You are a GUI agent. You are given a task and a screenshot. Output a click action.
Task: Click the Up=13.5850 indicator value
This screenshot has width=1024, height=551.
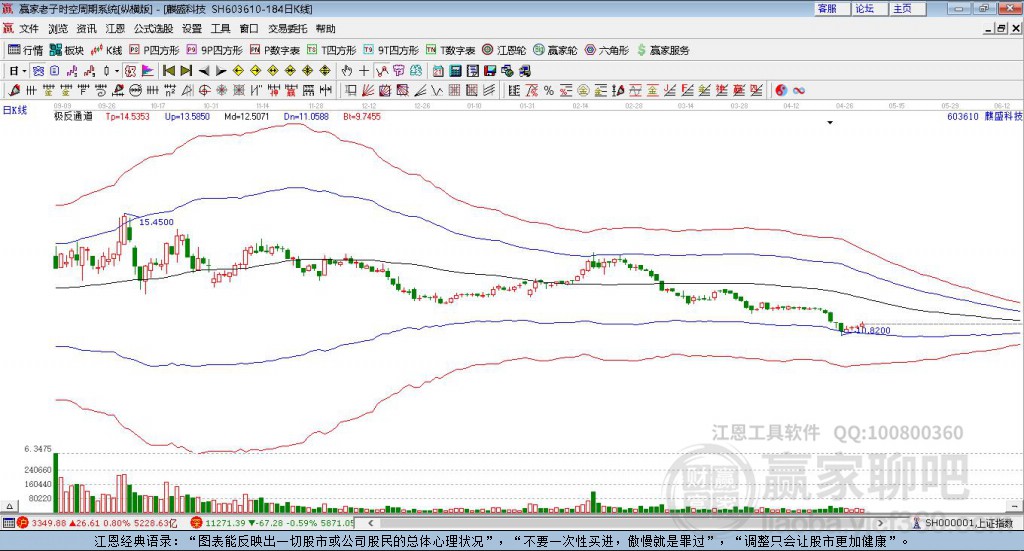(x=187, y=116)
